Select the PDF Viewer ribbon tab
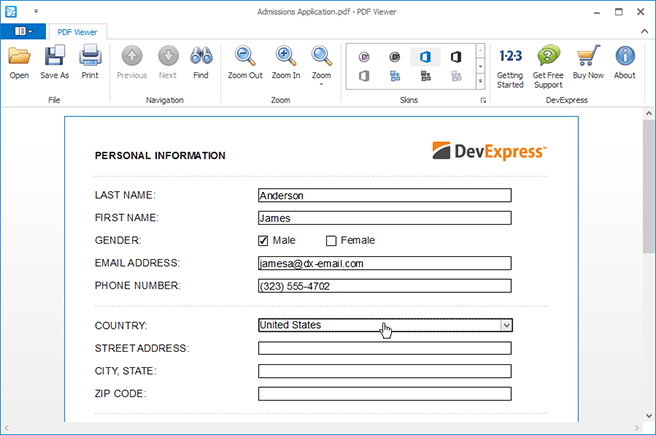Viewport: 656px width, 435px height. [77, 31]
